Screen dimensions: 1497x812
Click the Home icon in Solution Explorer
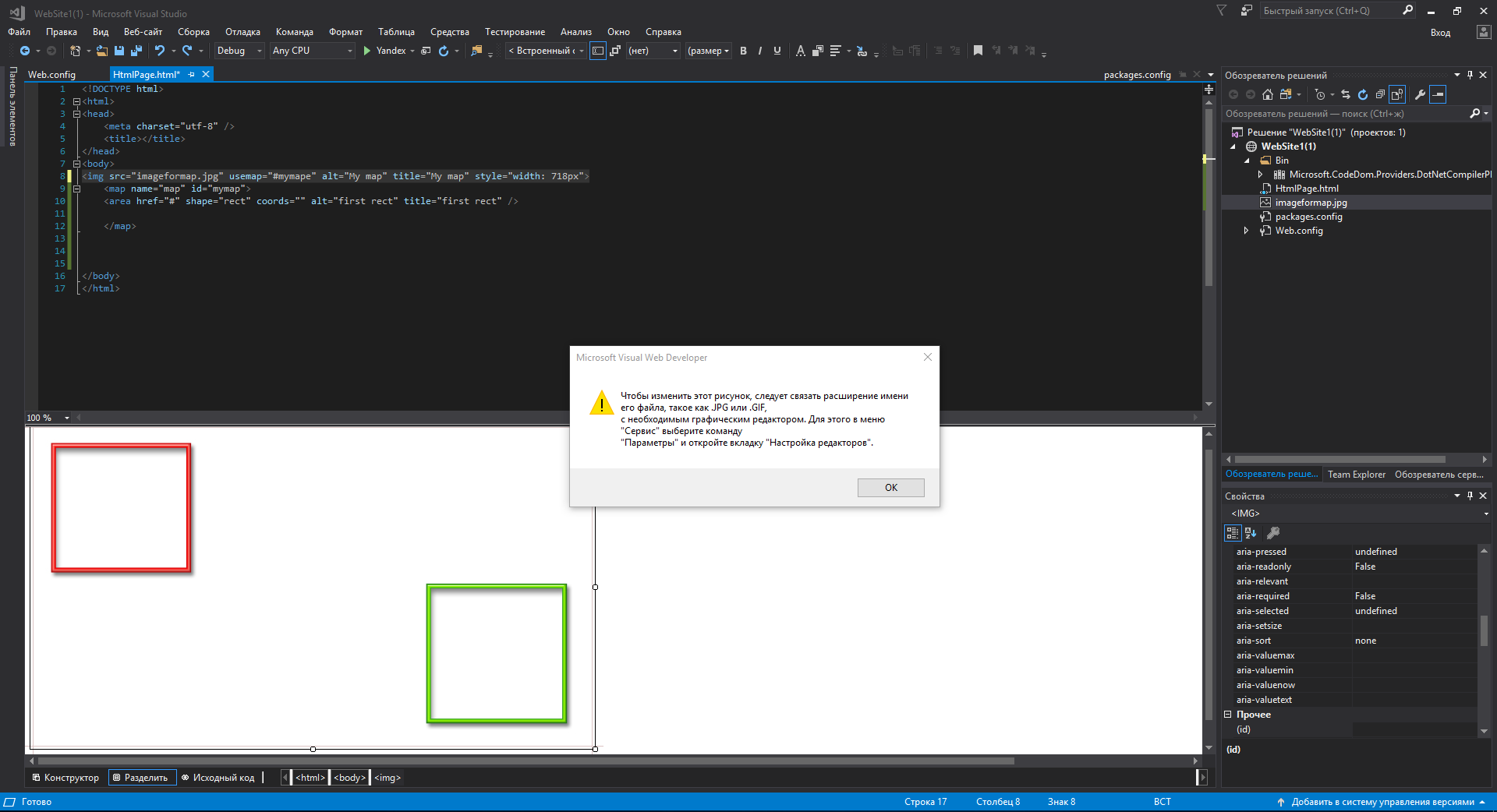[x=1268, y=94]
